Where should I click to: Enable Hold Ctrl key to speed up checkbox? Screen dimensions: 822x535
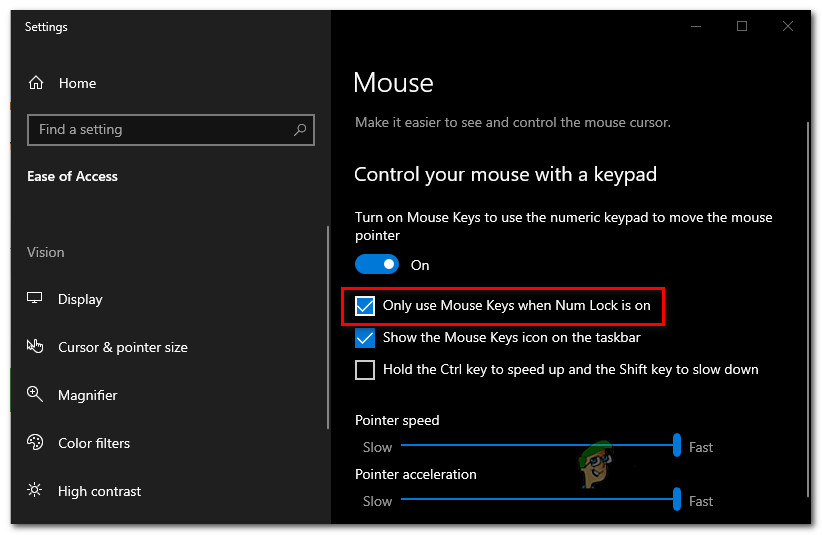[x=365, y=370]
